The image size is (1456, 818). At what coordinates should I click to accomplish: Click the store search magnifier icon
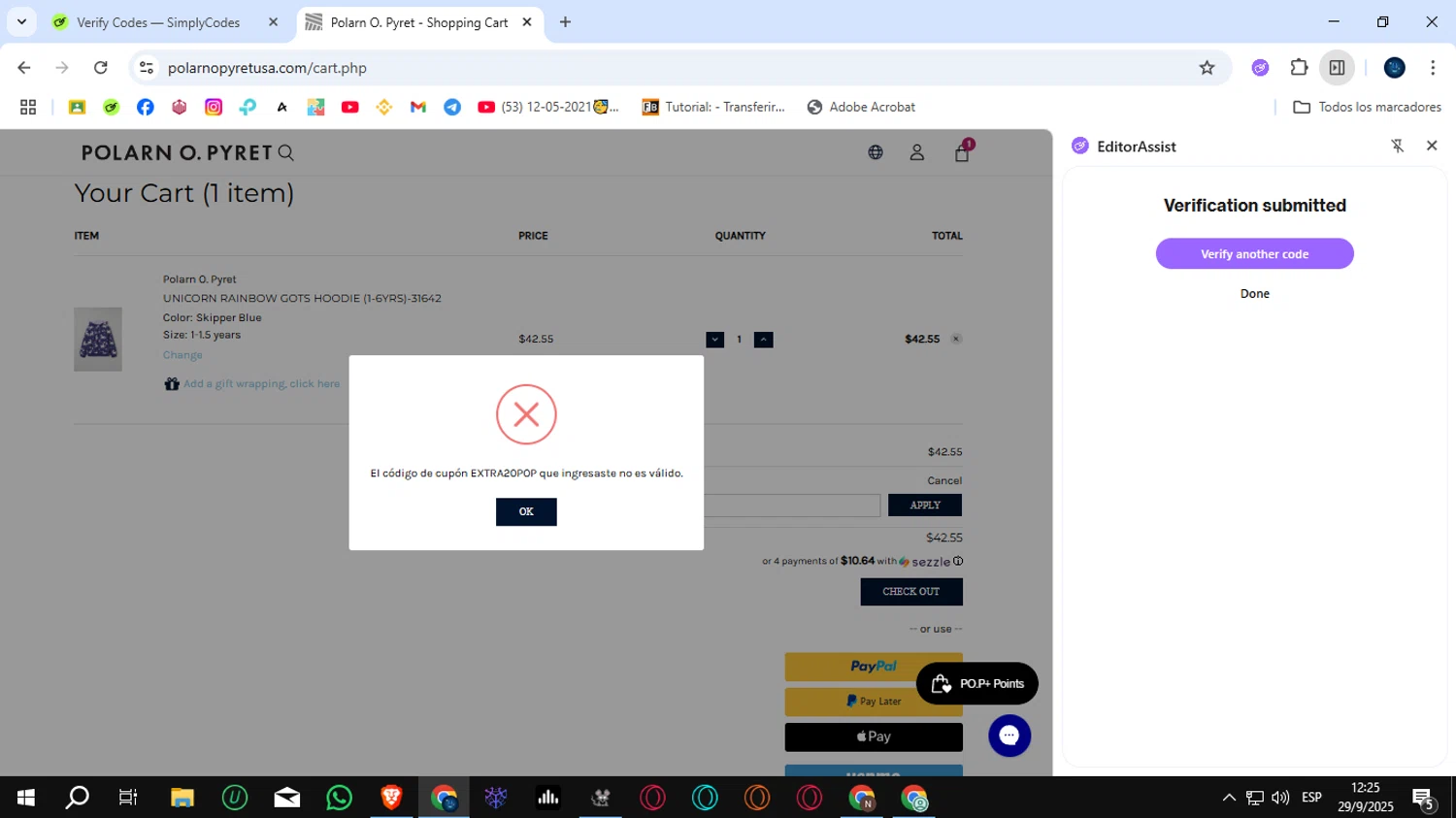286,152
